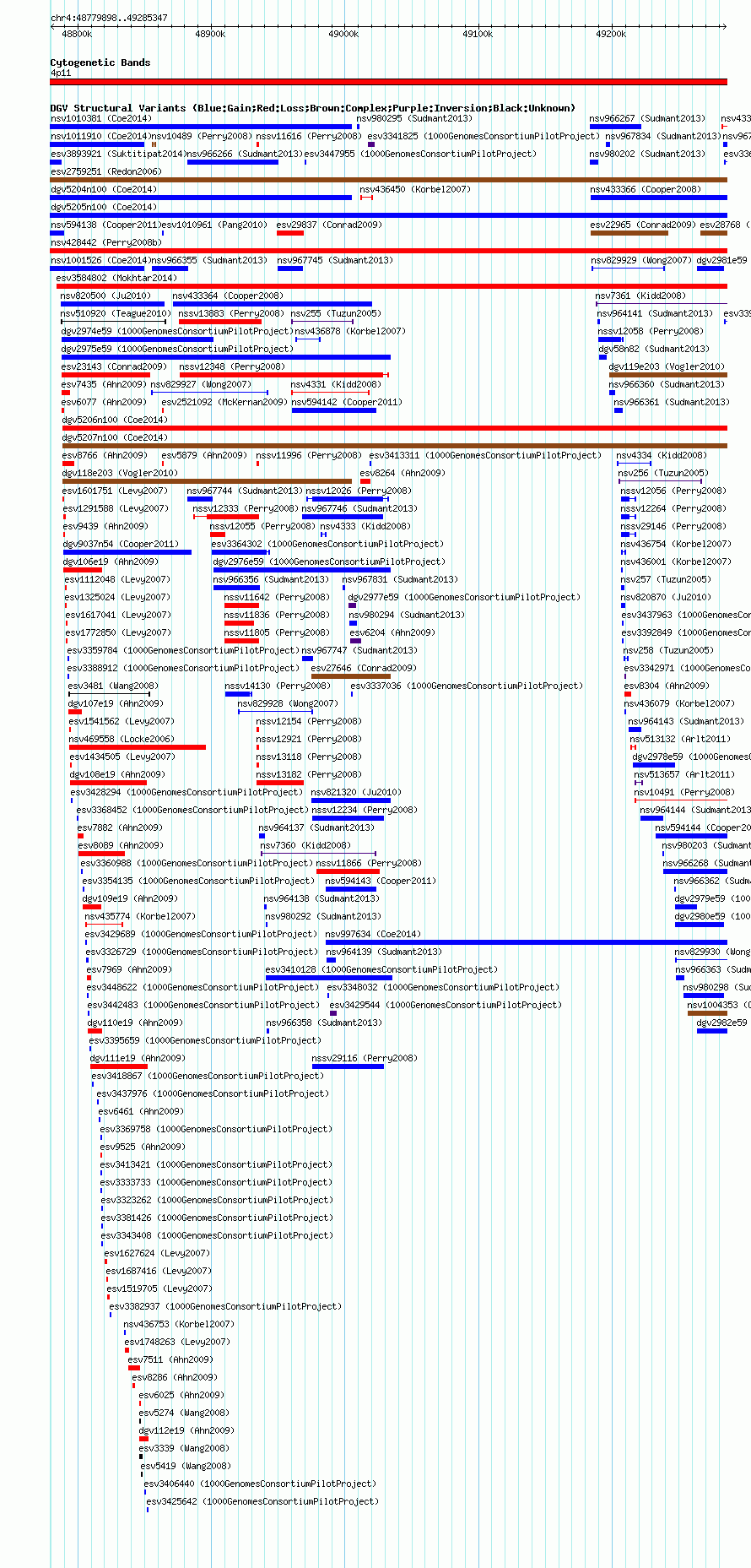751x1568 pixels.
Task: Select esv3425642 variant label at bottom
Action: [x=262, y=1501]
